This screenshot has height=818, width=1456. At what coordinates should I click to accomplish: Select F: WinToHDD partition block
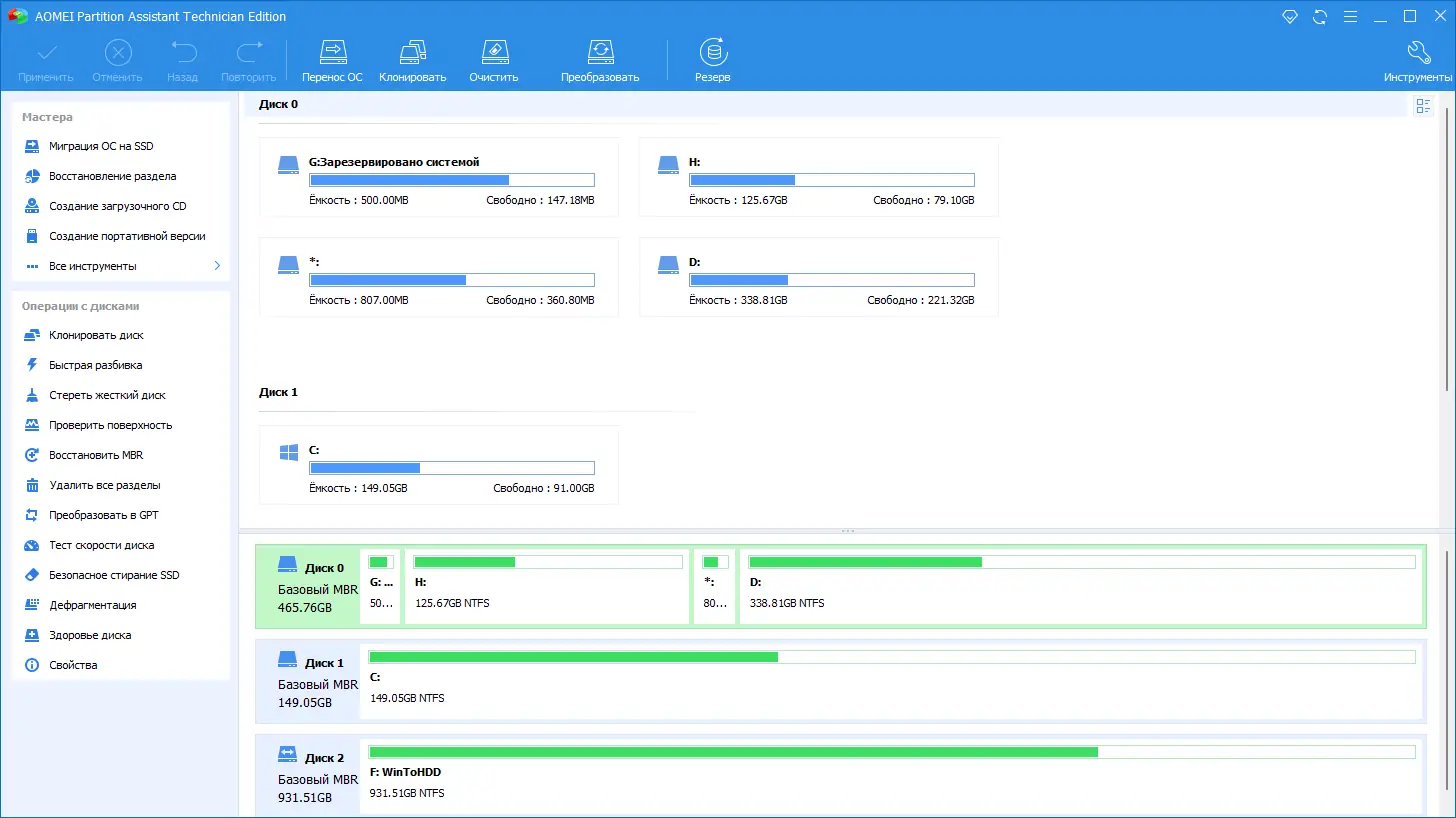(892, 777)
